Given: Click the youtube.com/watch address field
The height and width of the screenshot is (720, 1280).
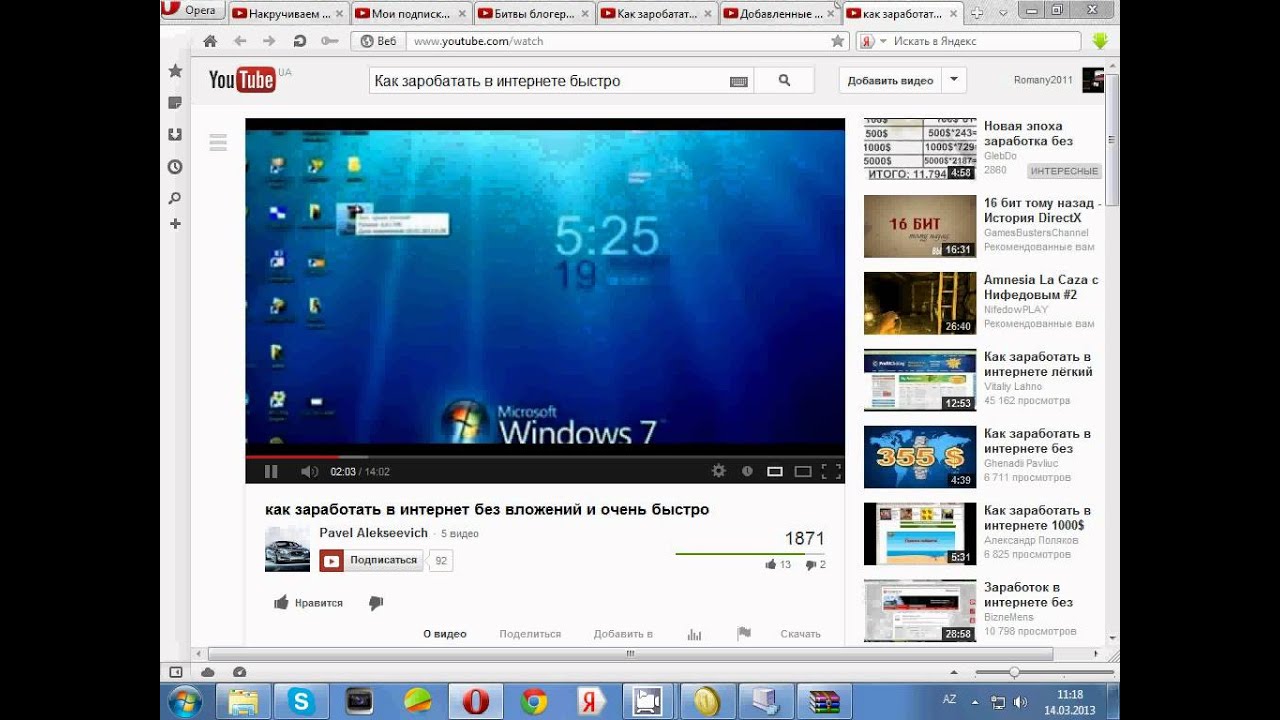Looking at the screenshot, I should click(x=618, y=41).
